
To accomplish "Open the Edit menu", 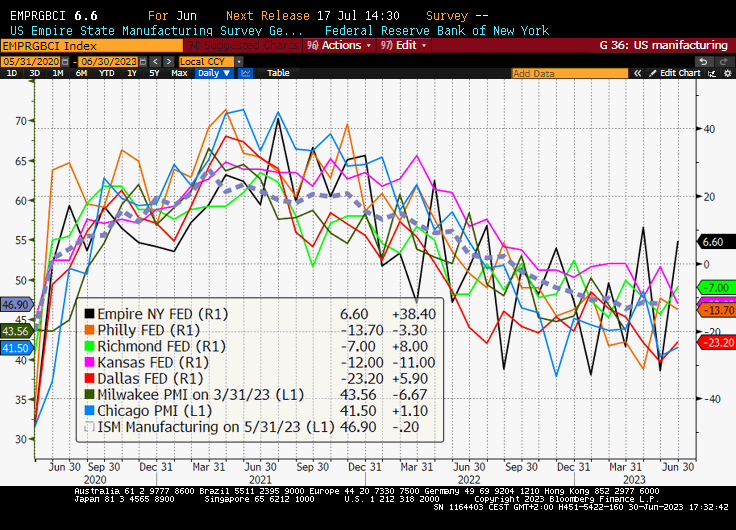I will click(404, 45).
